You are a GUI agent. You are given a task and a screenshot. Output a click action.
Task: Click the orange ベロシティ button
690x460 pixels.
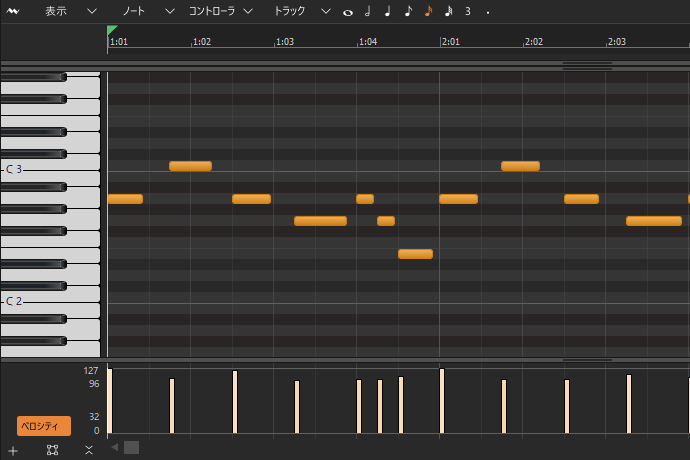(x=44, y=426)
